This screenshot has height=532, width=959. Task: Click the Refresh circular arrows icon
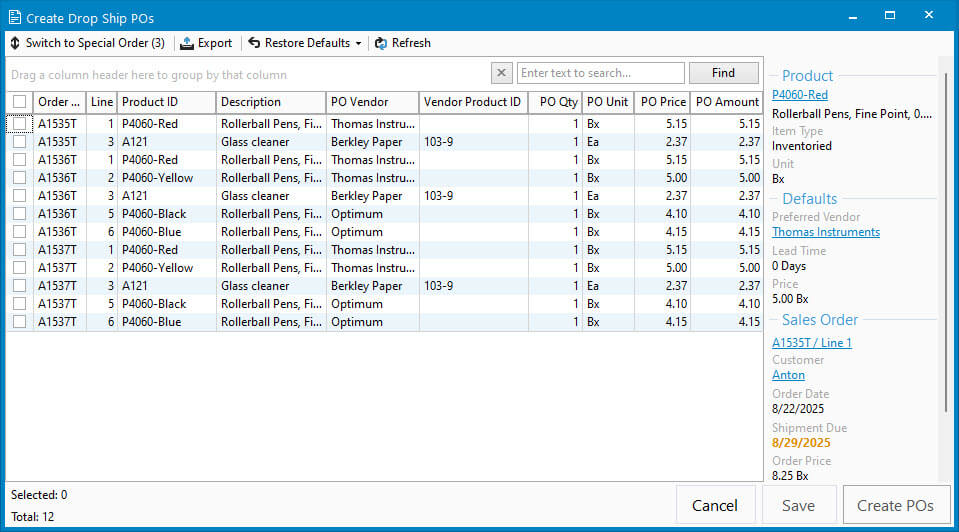pyautogui.click(x=380, y=43)
